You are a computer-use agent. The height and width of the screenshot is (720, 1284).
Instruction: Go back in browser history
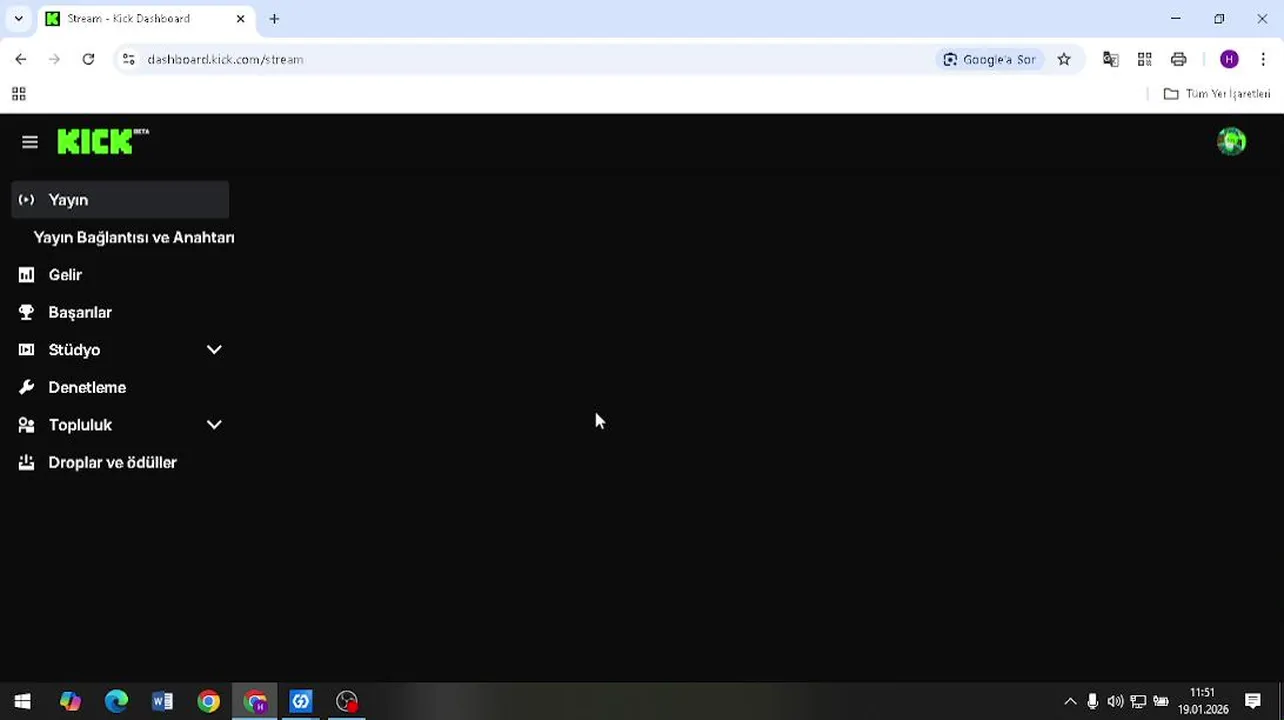[21, 59]
